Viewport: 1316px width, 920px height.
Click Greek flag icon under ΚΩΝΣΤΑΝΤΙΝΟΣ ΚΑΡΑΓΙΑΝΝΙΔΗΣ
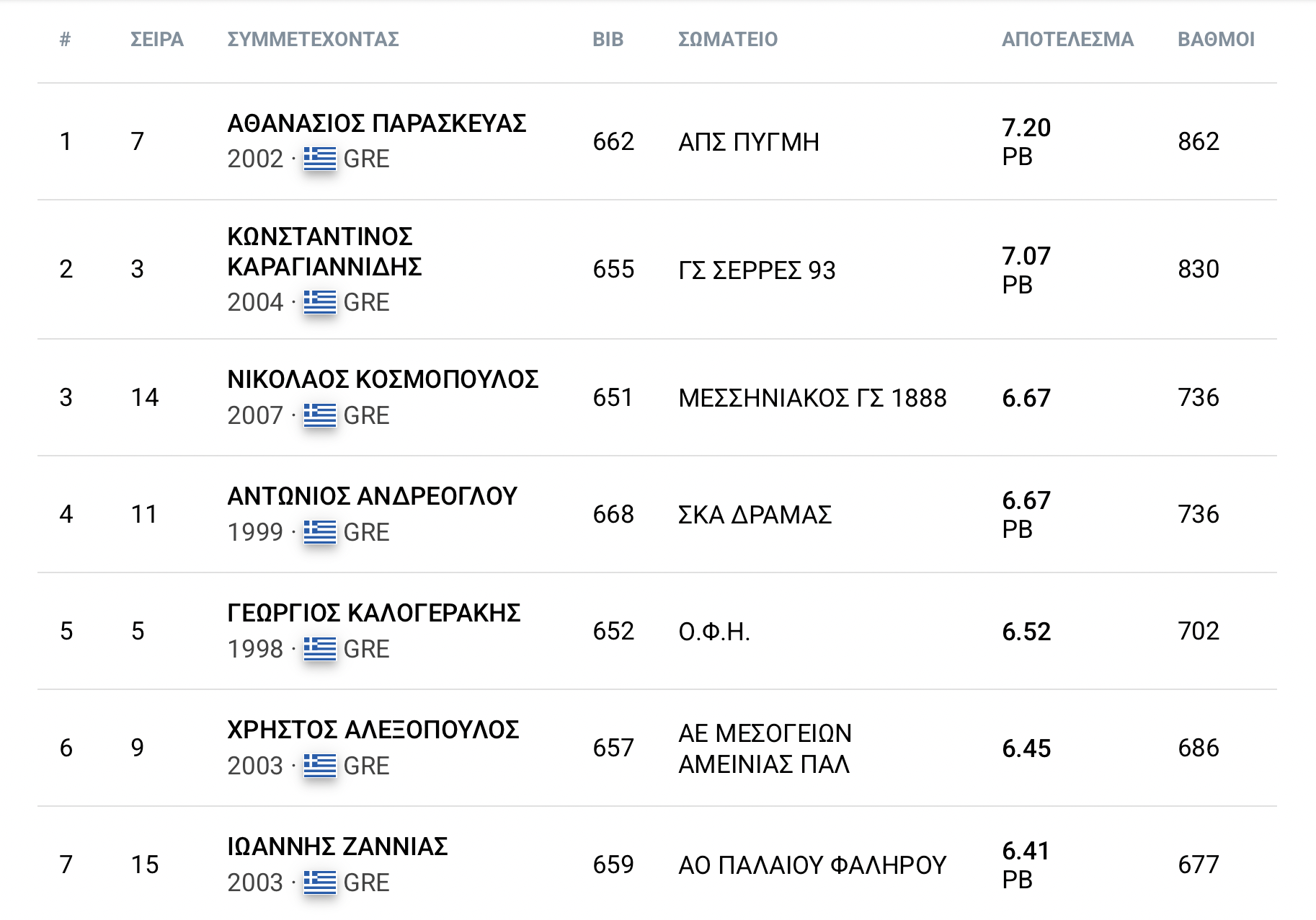click(x=319, y=302)
